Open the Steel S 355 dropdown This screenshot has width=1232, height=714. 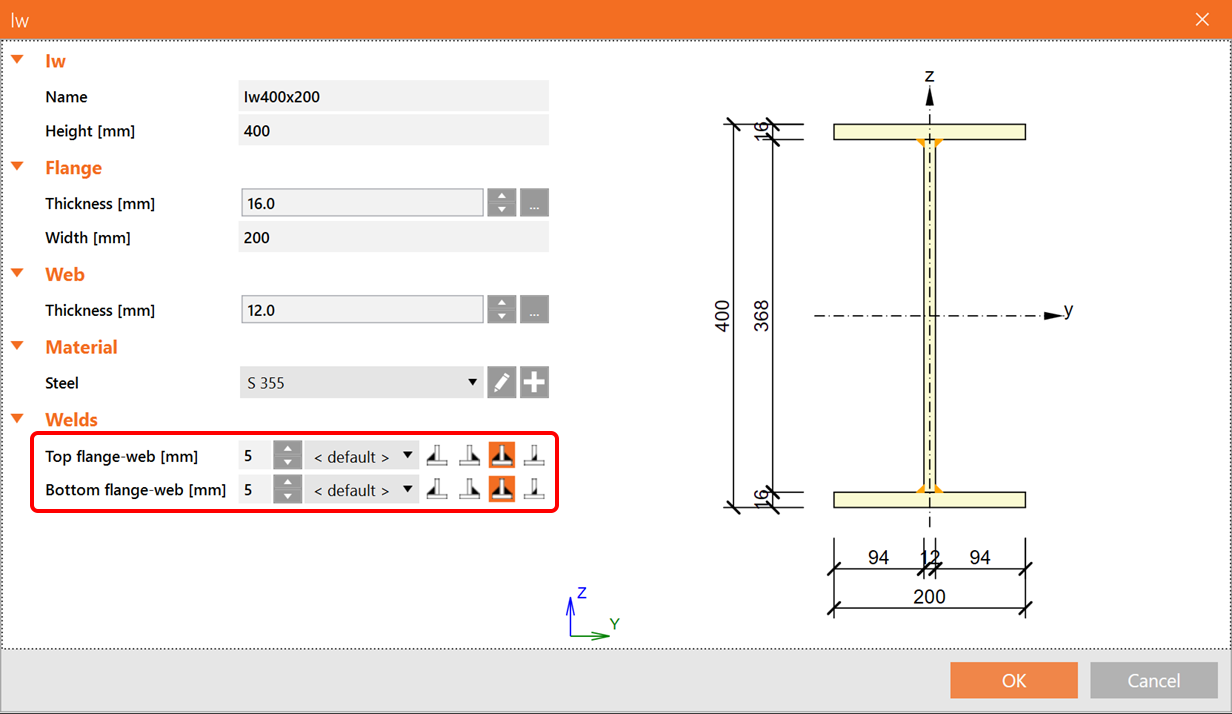pos(361,382)
